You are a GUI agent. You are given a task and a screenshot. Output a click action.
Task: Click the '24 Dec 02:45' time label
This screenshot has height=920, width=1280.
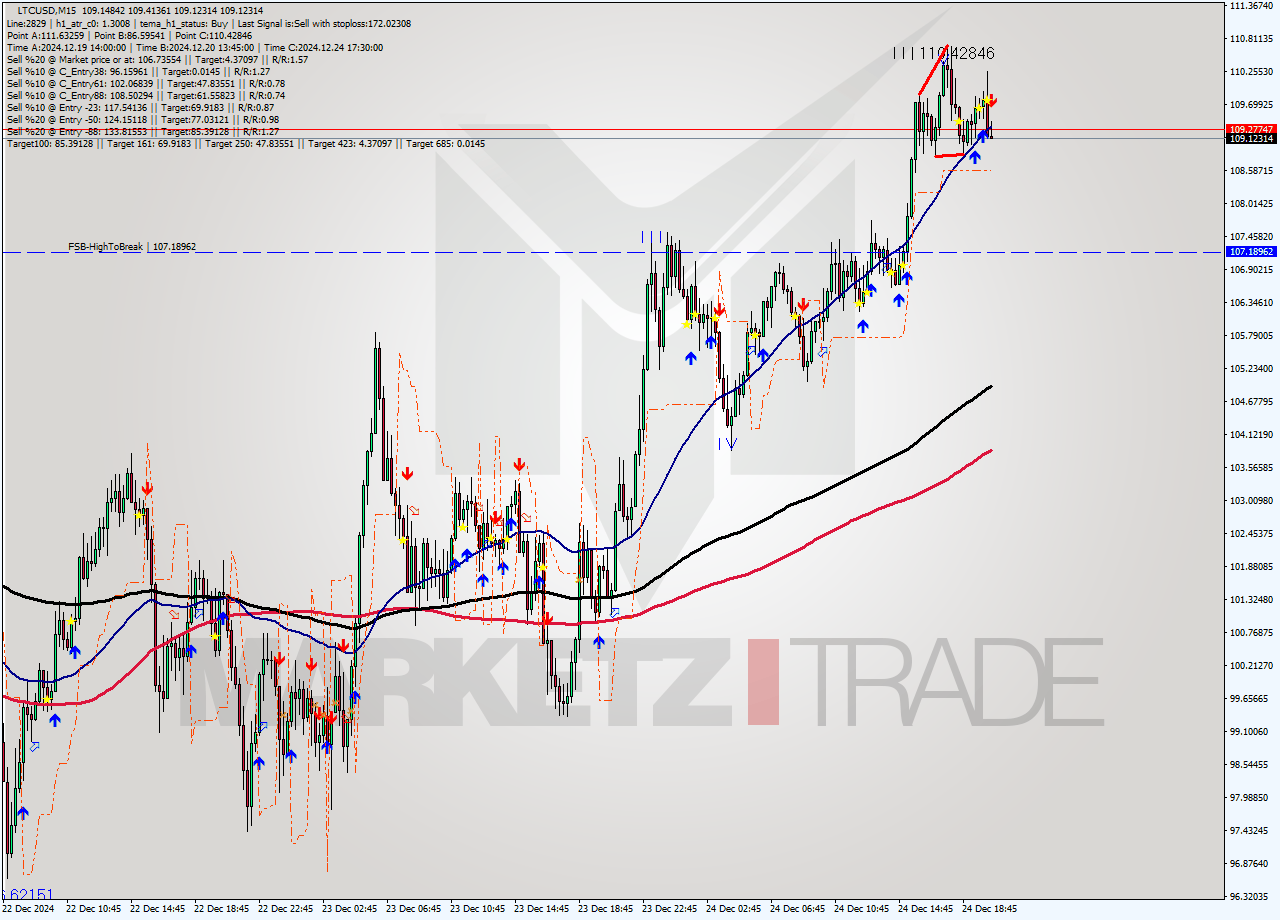(x=733, y=908)
